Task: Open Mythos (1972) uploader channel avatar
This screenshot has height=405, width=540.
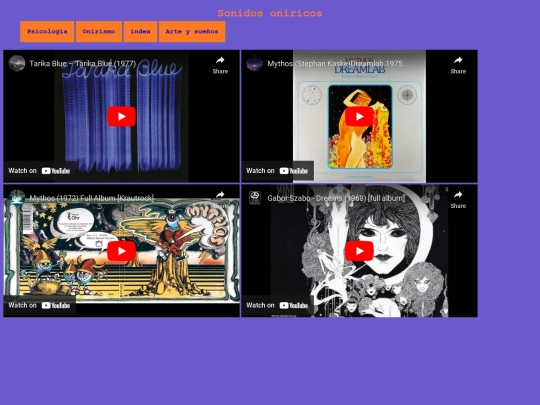Action: [17, 198]
